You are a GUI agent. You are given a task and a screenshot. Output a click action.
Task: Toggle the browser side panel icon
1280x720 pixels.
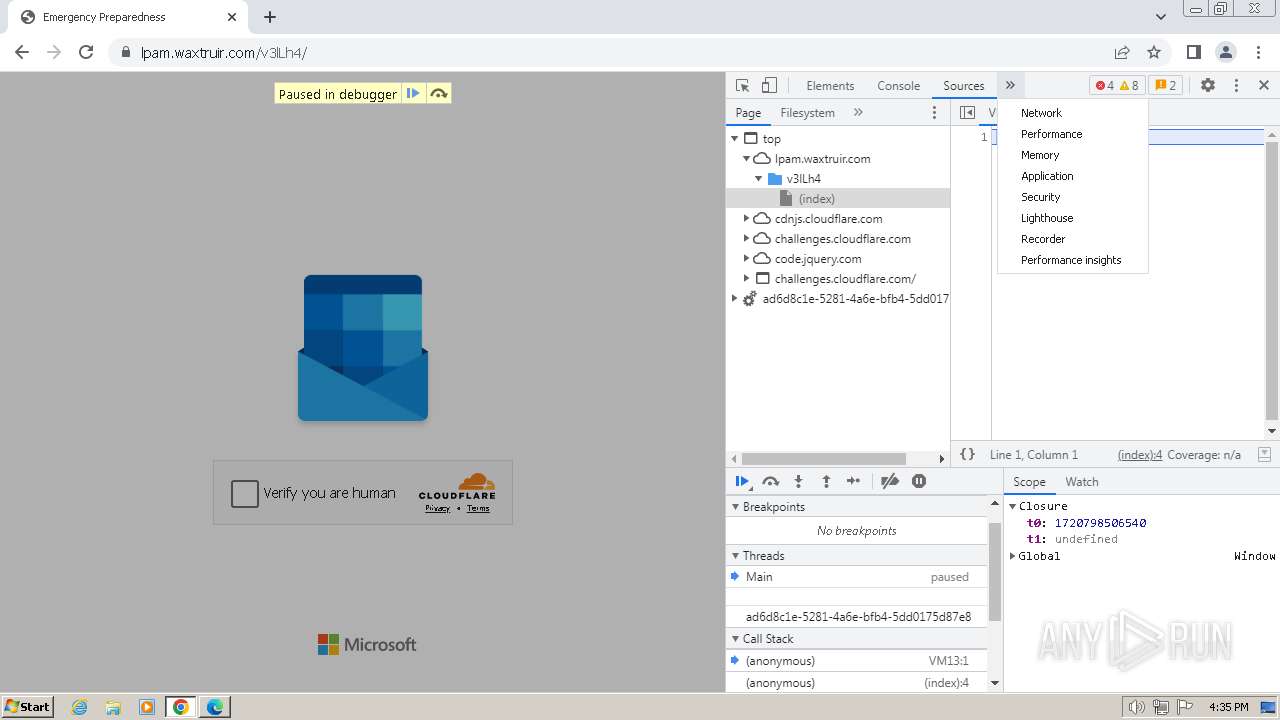(x=1194, y=52)
